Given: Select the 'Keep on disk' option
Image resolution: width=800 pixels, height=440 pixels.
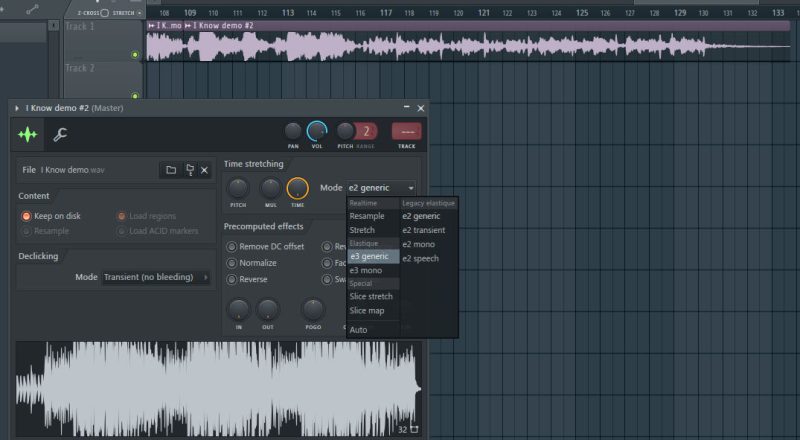Looking at the screenshot, I should (x=51, y=216).
